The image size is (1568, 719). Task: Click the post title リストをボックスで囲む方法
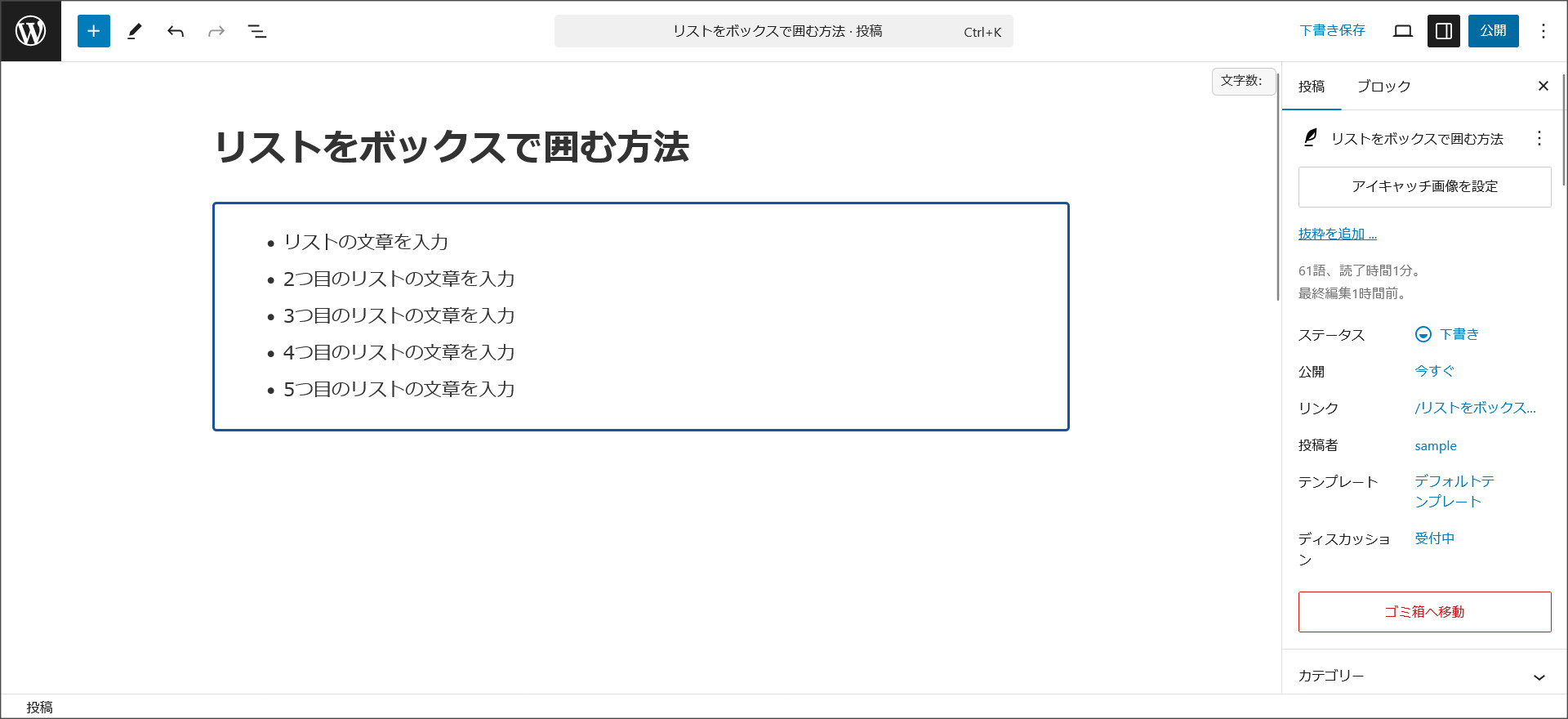click(x=452, y=148)
